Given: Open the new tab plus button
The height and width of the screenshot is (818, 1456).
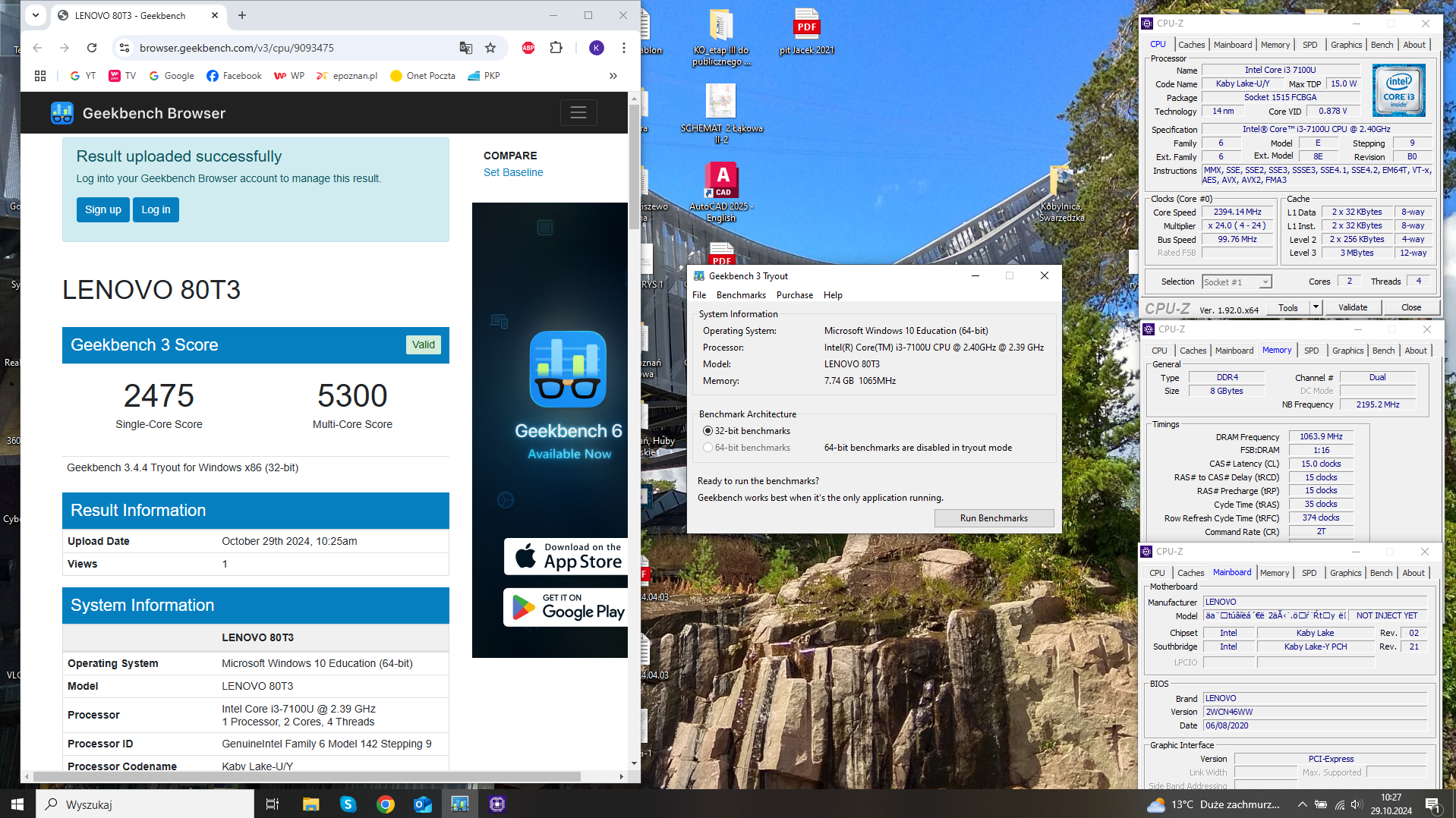Looking at the screenshot, I should tap(242, 15).
